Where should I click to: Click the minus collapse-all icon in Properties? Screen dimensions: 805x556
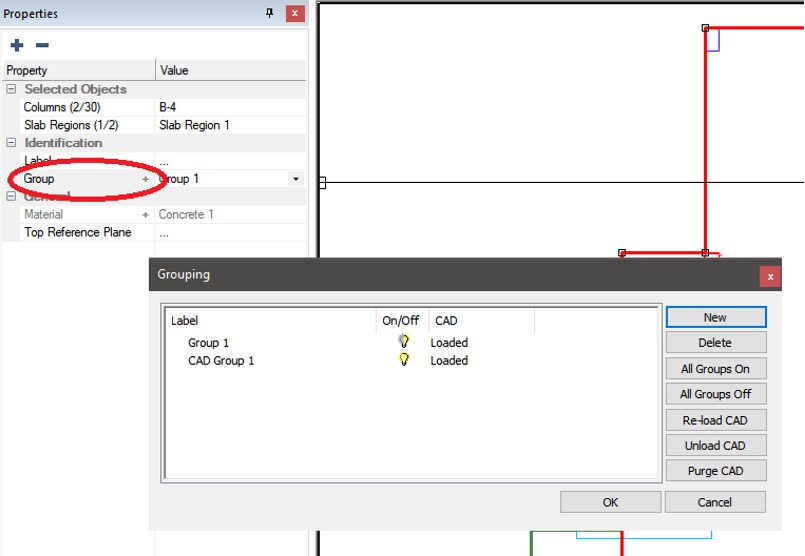click(x=42, y=45)
